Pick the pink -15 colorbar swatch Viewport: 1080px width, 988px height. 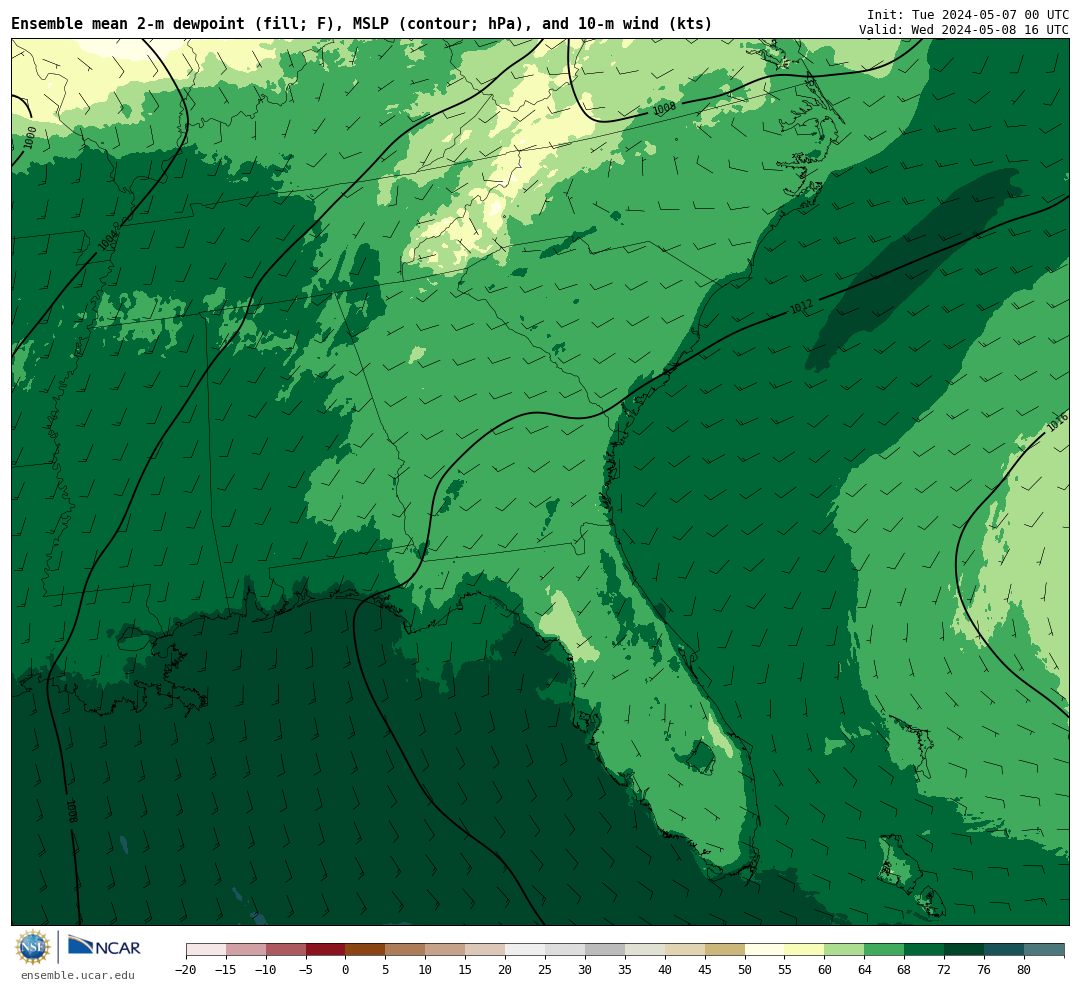pos(246,950)
